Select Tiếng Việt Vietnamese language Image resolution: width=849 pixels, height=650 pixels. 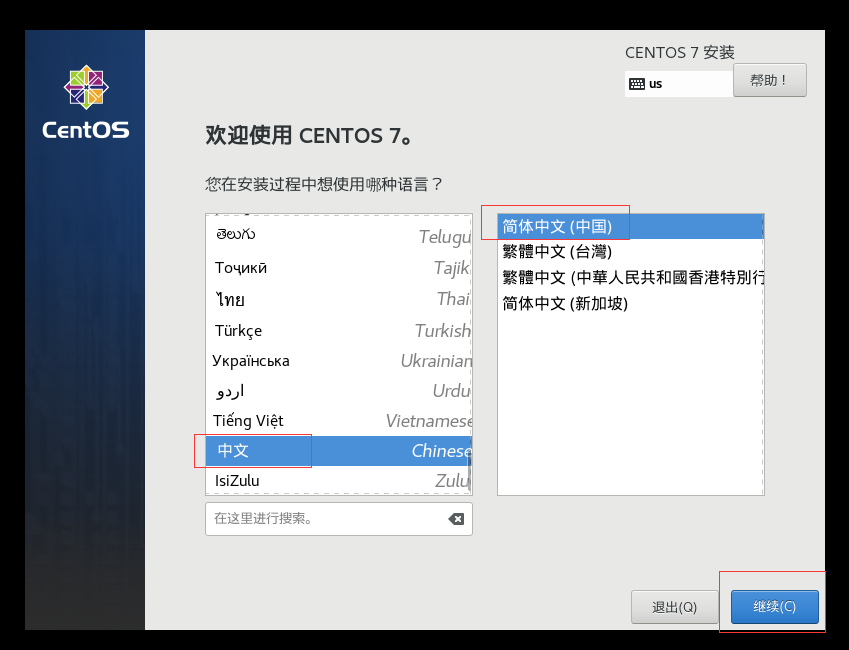(339, 421)
